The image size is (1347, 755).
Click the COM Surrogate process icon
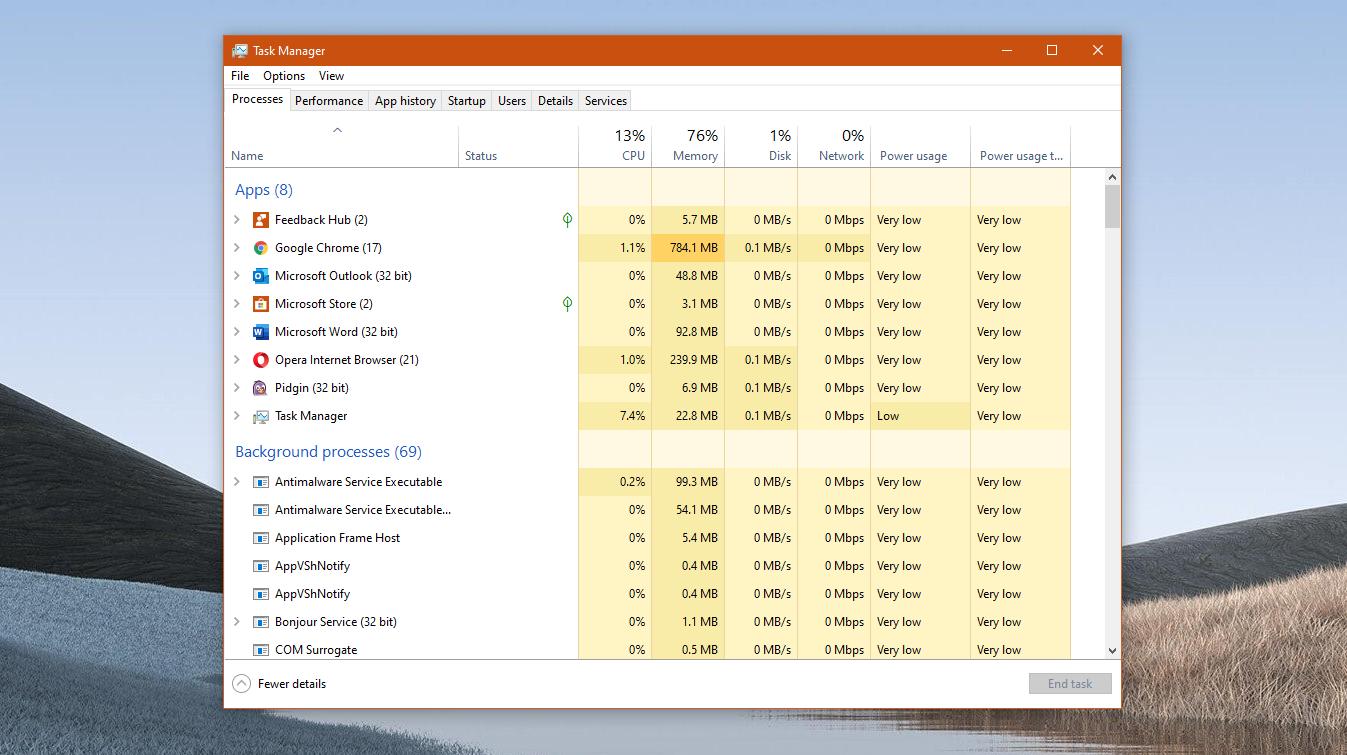coord(260,650)
